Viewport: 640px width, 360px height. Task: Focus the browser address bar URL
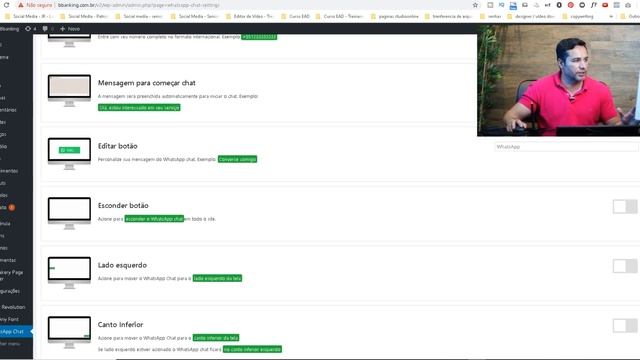click(x=139, y=5)
